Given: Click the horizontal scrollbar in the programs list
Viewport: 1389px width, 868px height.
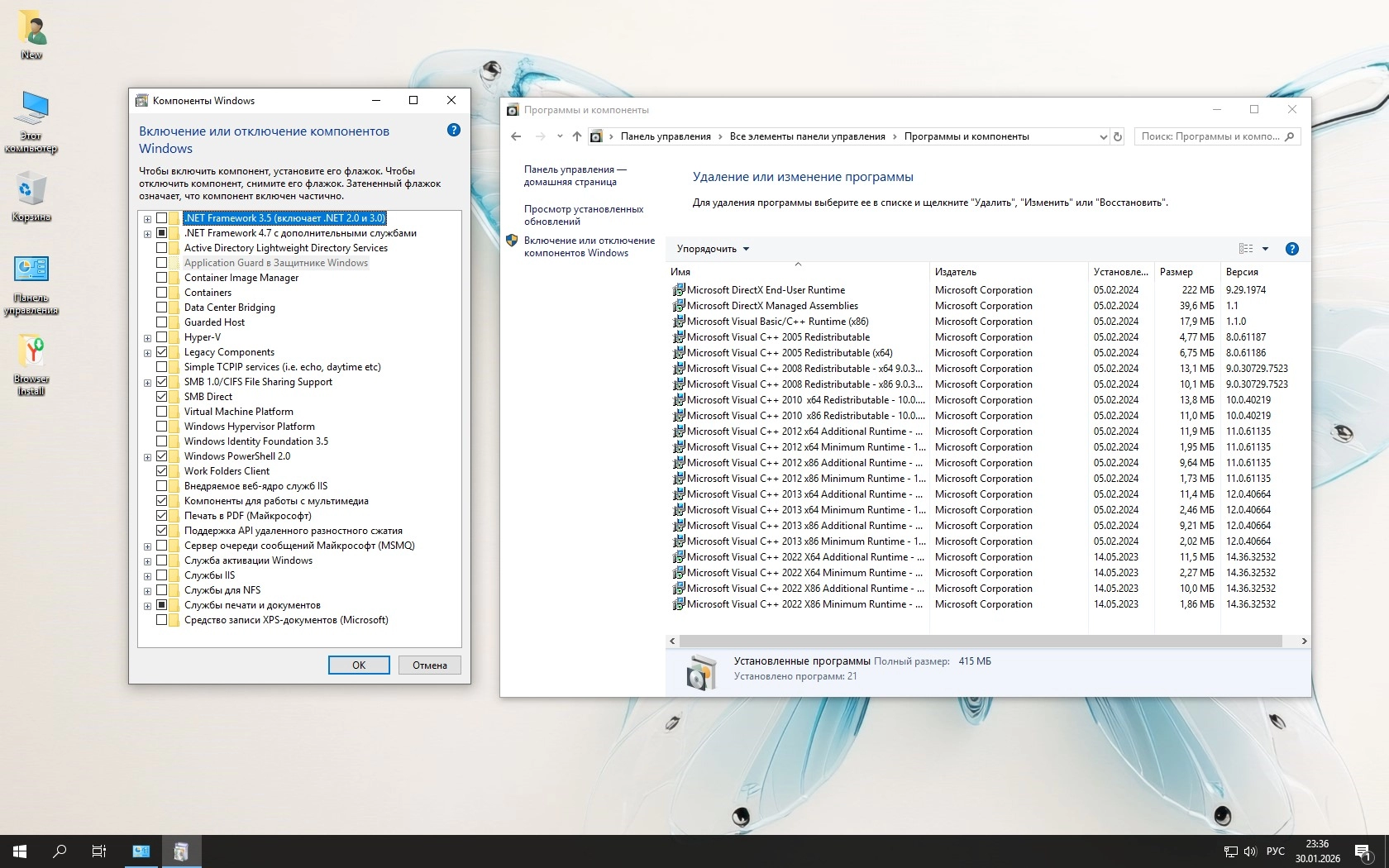Looking at the screenshot, I should point(980,641).
